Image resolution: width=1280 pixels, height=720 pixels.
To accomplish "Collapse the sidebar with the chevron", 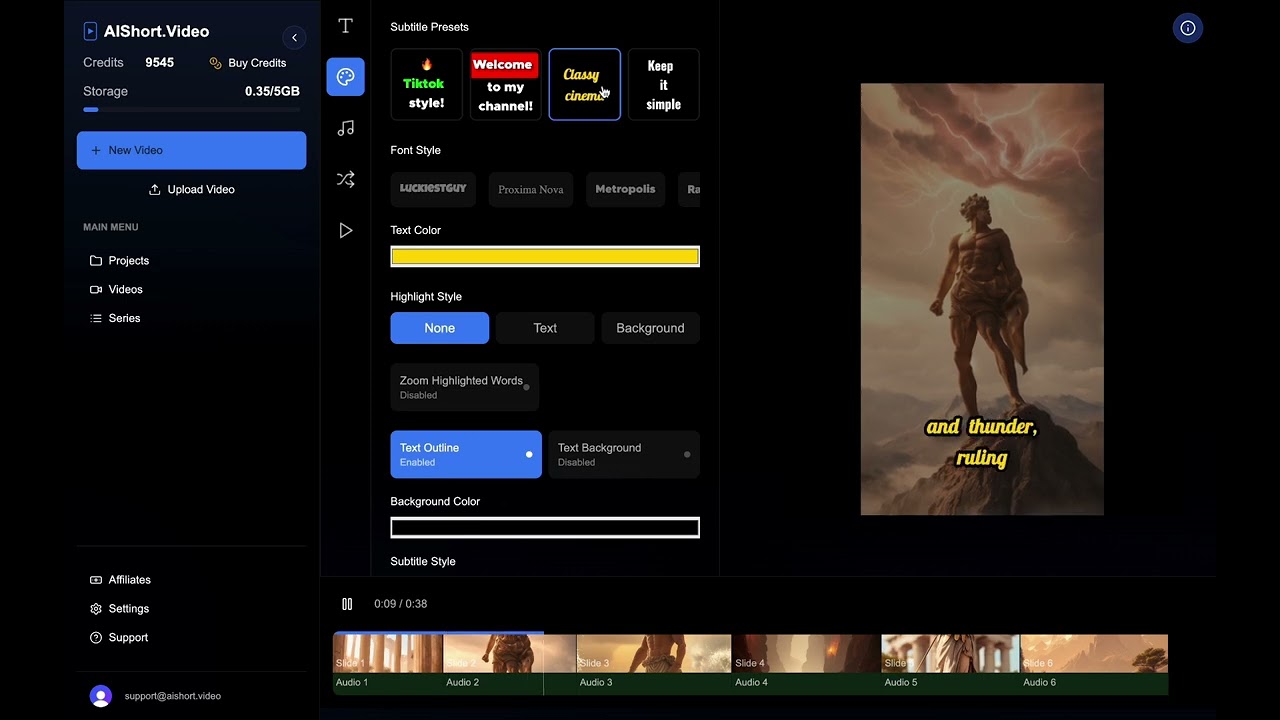I will tap(294, 37).
